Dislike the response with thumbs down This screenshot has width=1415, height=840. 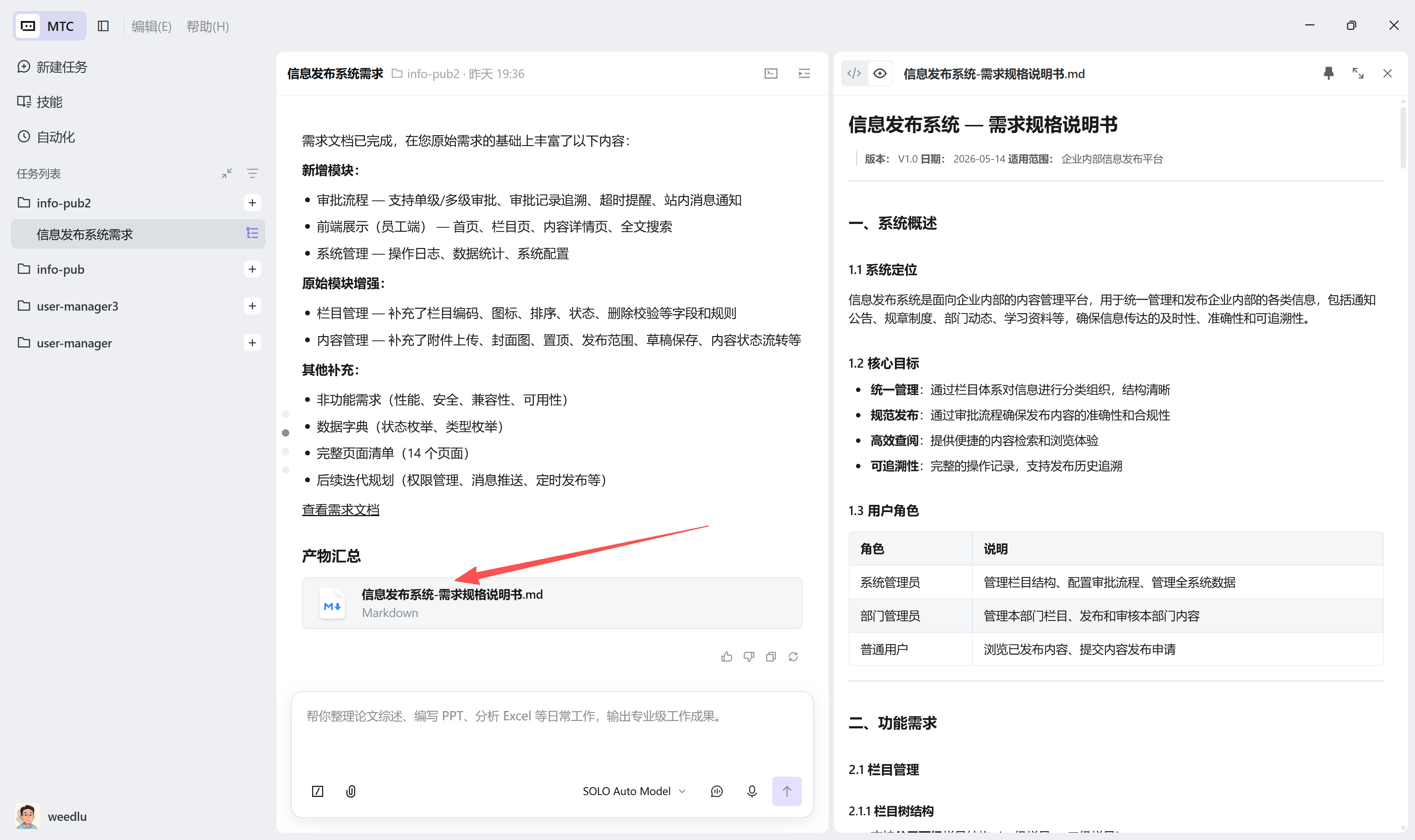(x=749, y=657)
